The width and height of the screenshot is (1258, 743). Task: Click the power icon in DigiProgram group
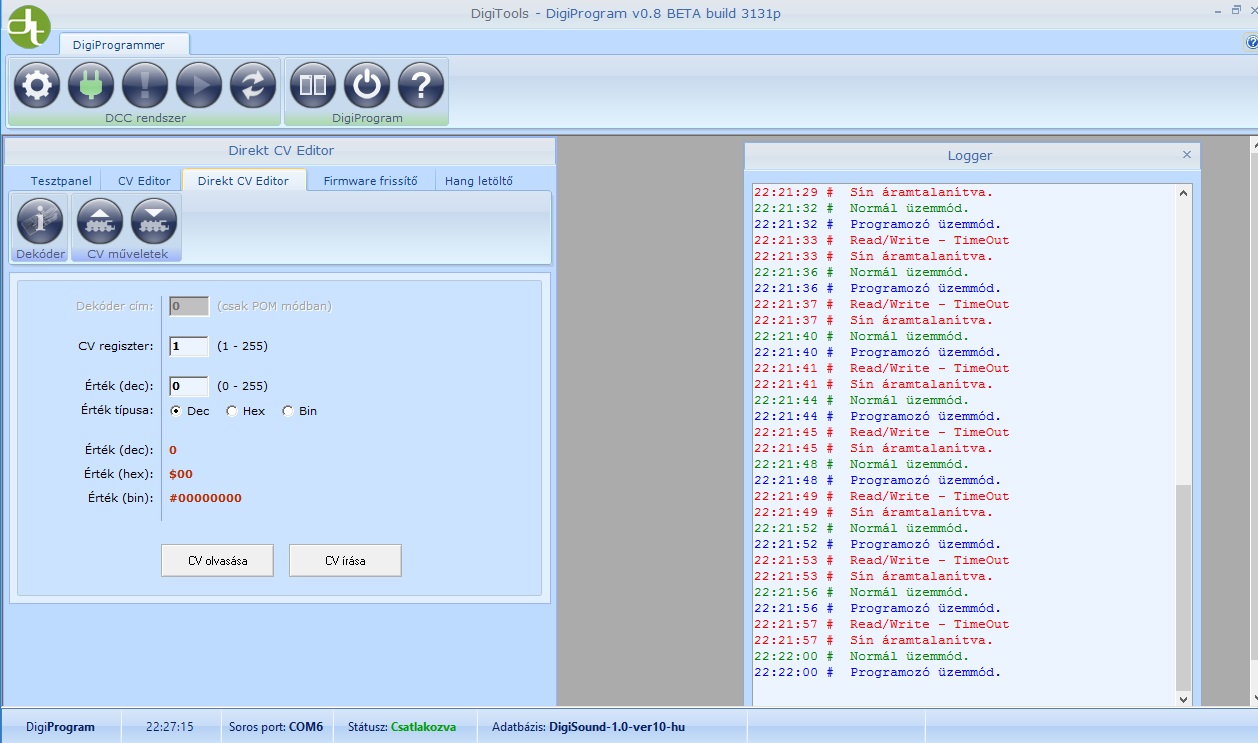tap(367, 85)
